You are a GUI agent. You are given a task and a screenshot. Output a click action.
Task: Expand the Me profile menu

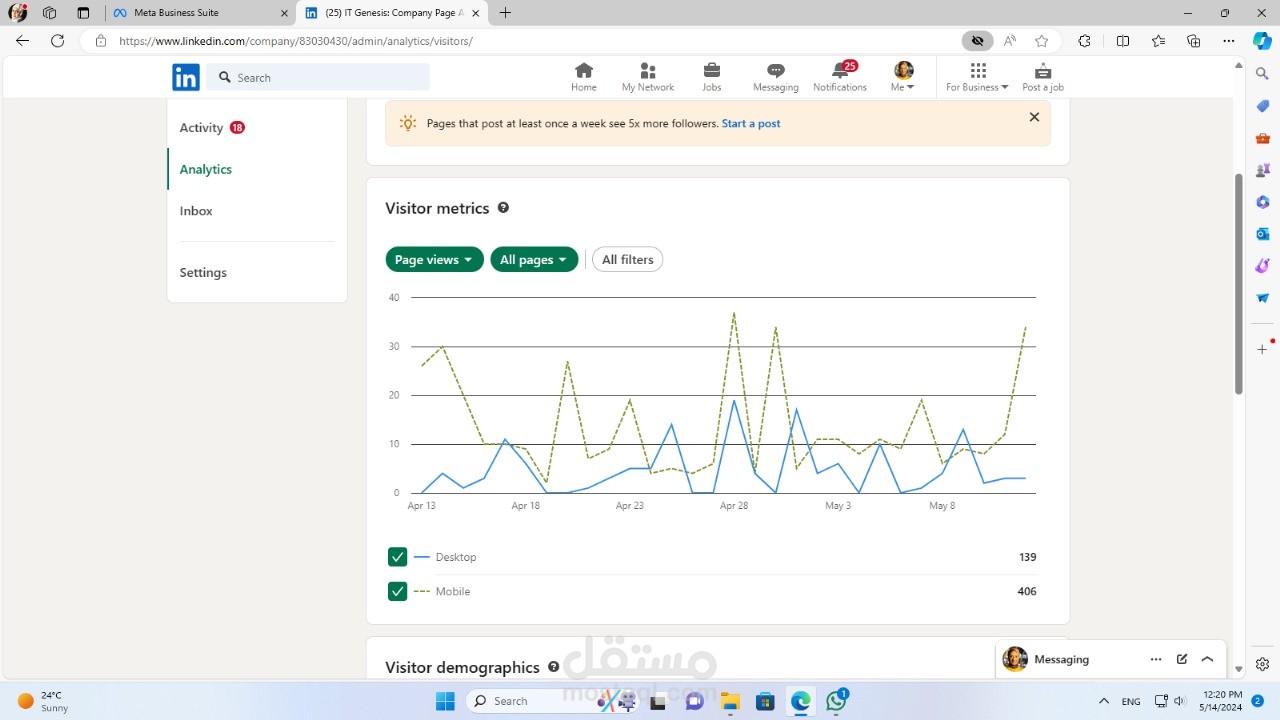(903, 77)
